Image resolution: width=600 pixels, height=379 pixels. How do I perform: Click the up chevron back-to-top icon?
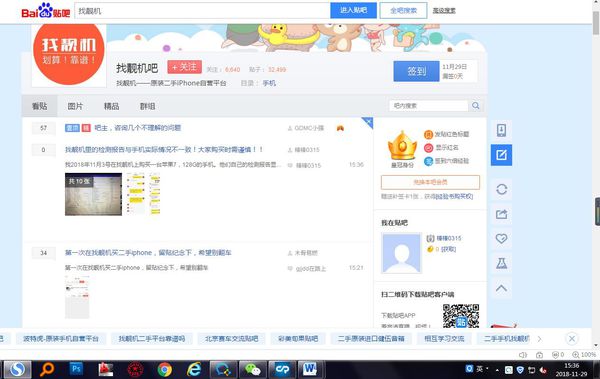pyautogui.click(x=501, y=288)
